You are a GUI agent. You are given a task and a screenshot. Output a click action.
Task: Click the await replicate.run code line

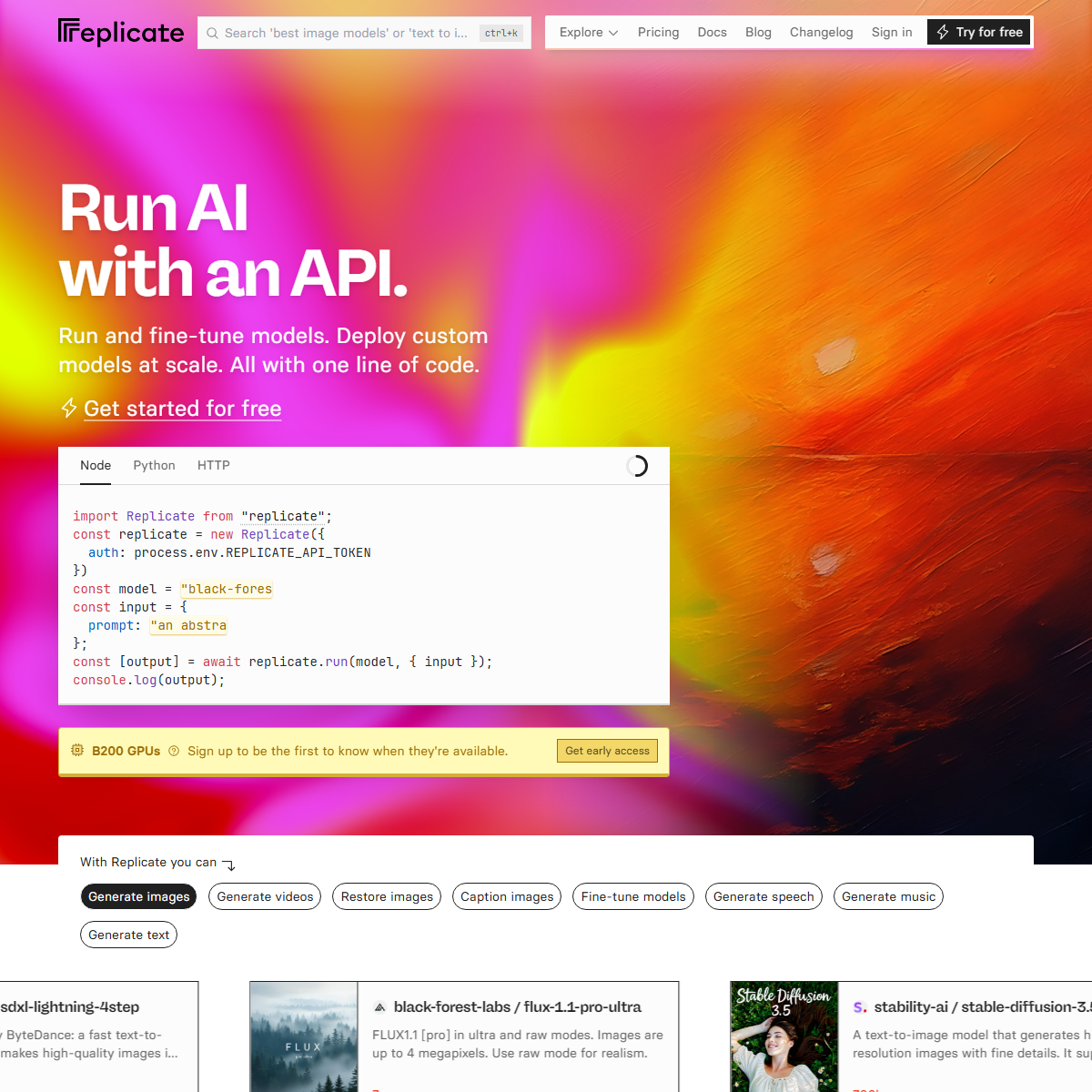[x=282, y=662]
